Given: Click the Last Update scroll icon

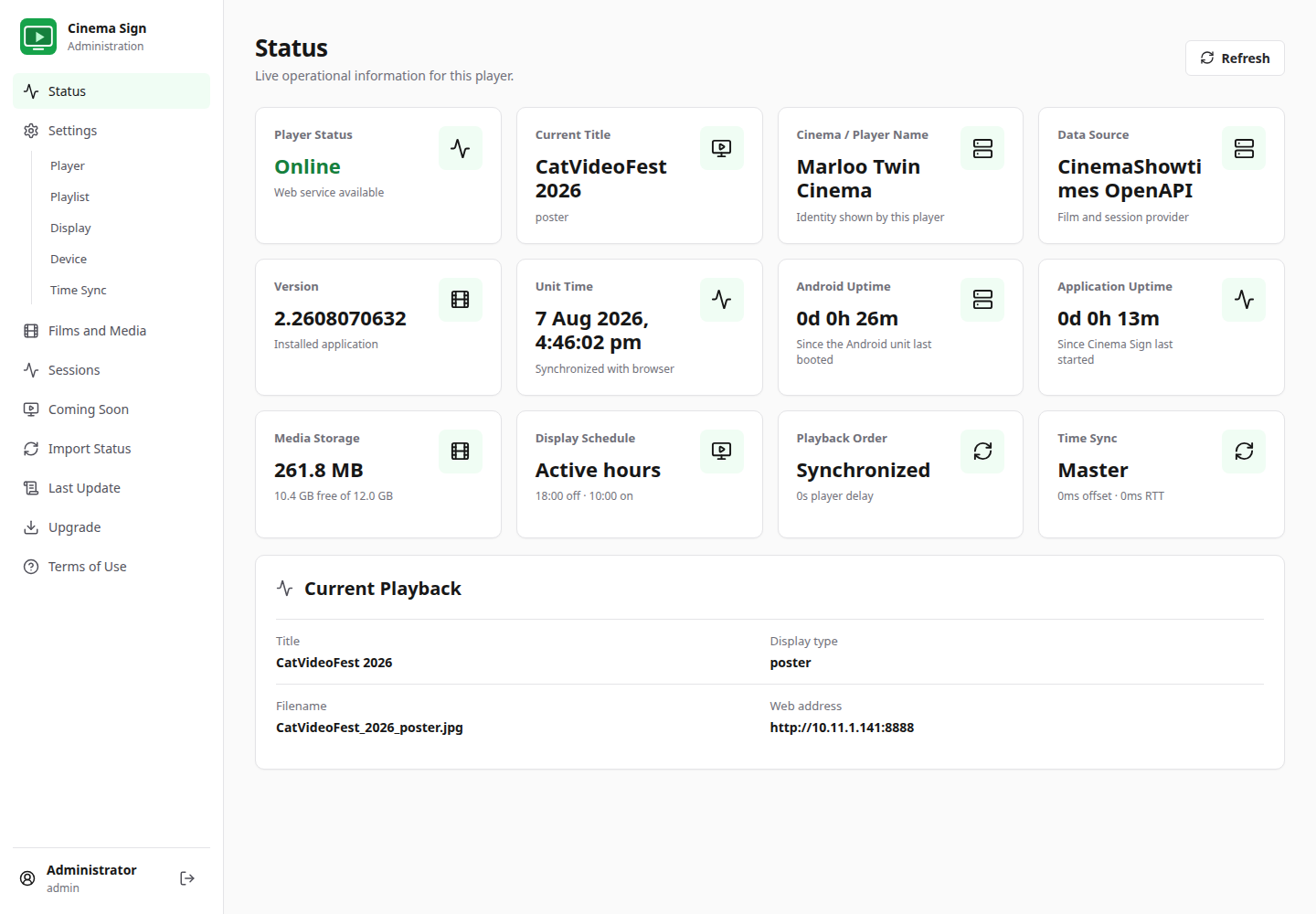Looking at the screenshot, I should (31, 488).
